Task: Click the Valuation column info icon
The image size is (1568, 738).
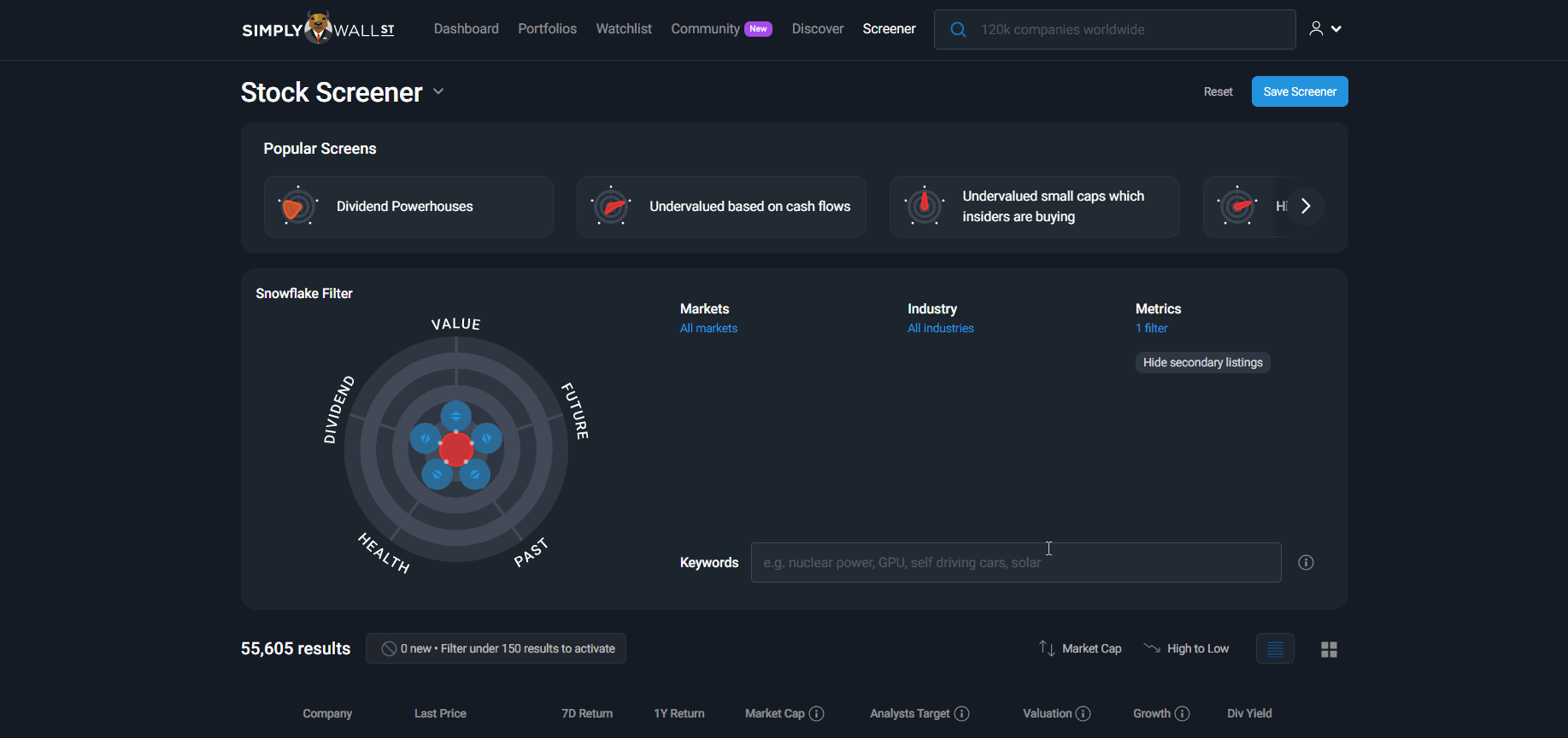Action: click(1084, 714)
